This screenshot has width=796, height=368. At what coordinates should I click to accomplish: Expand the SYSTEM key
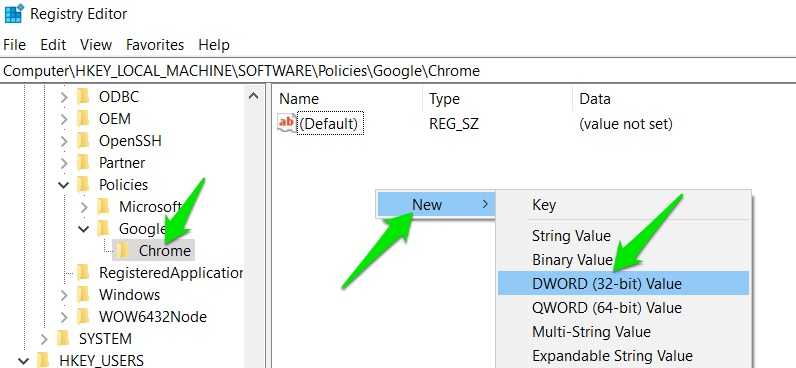click(44, 339)
